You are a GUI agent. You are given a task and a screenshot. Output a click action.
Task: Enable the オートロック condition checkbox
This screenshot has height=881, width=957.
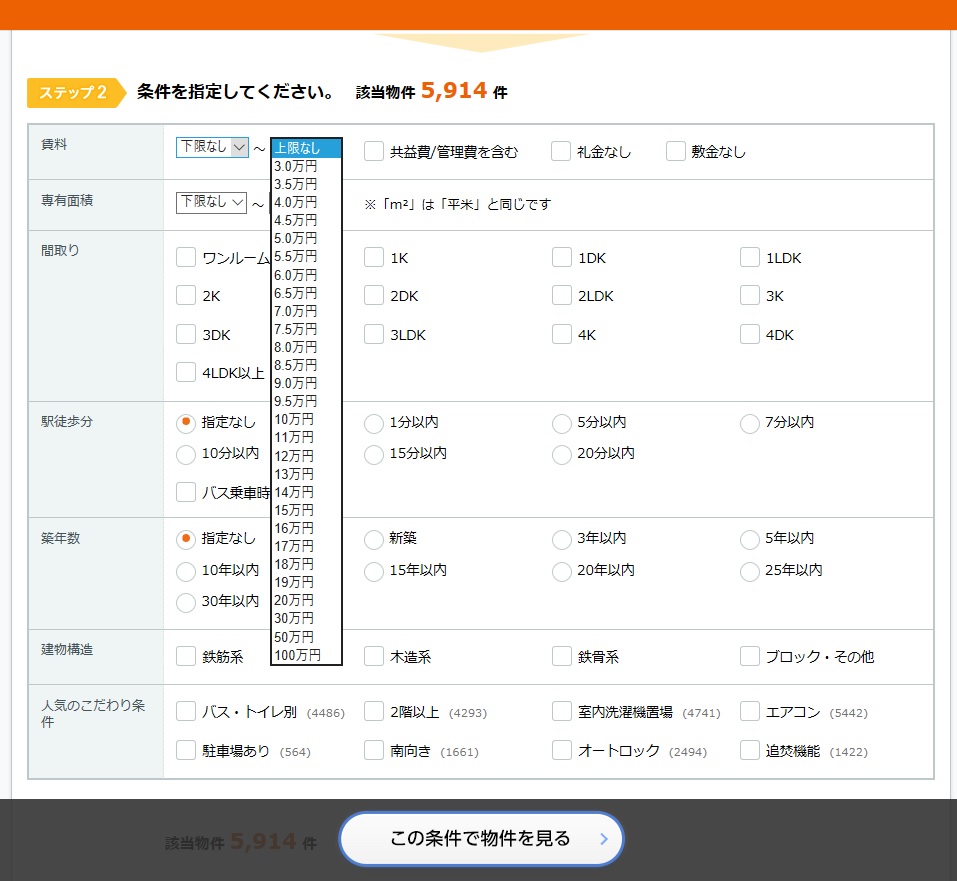coord(562,750)
